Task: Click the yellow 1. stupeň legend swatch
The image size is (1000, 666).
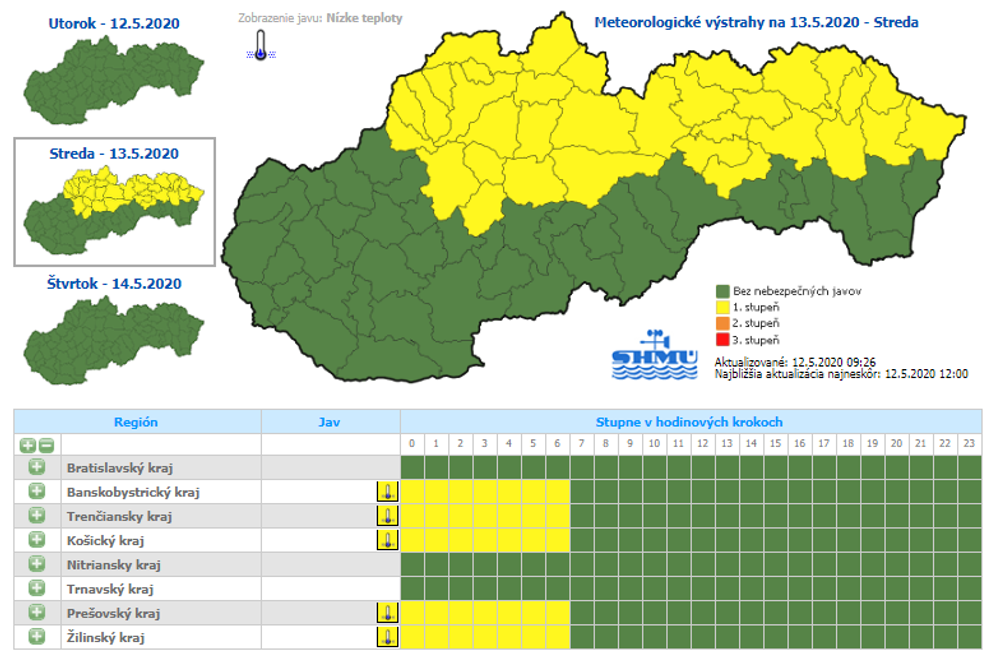Action: [723, 308]
